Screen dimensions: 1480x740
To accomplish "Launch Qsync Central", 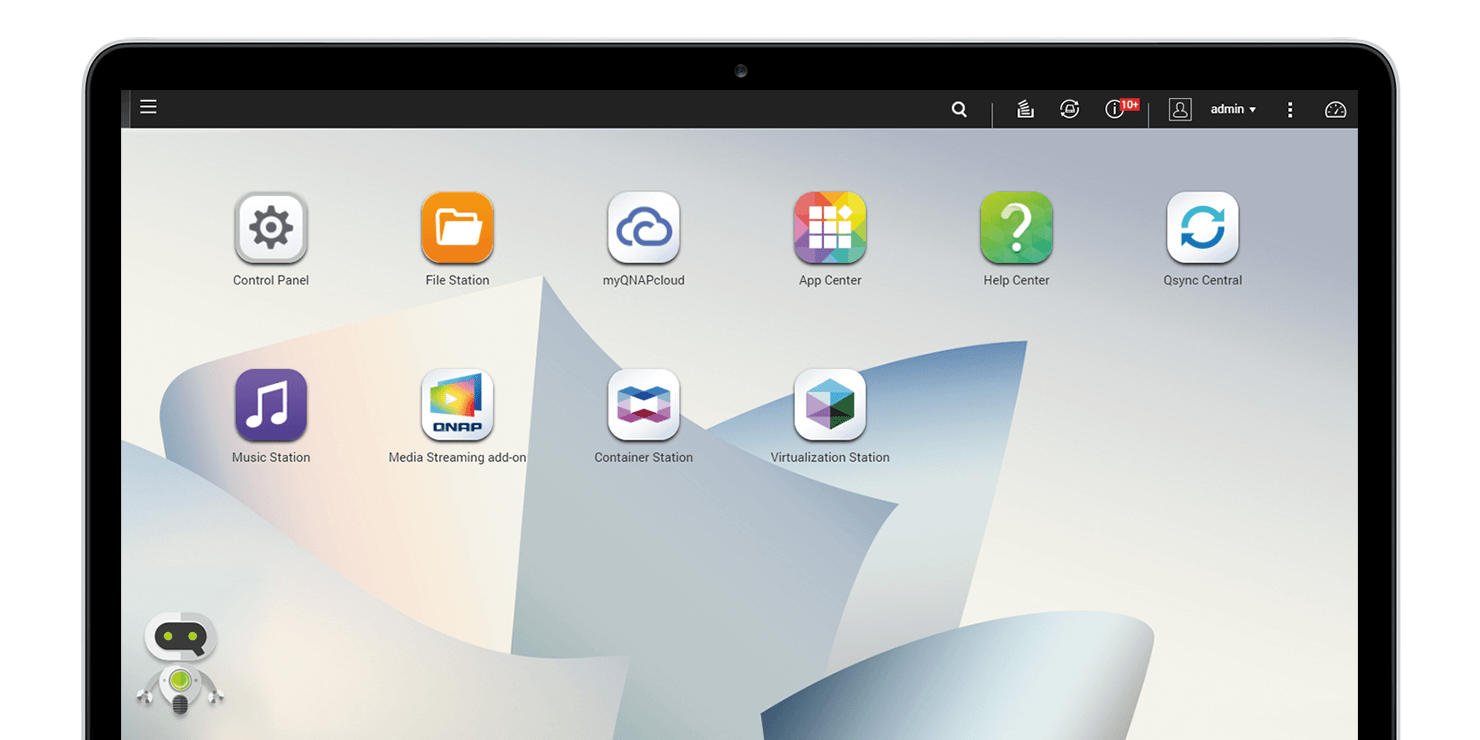I will (1202, 228).
